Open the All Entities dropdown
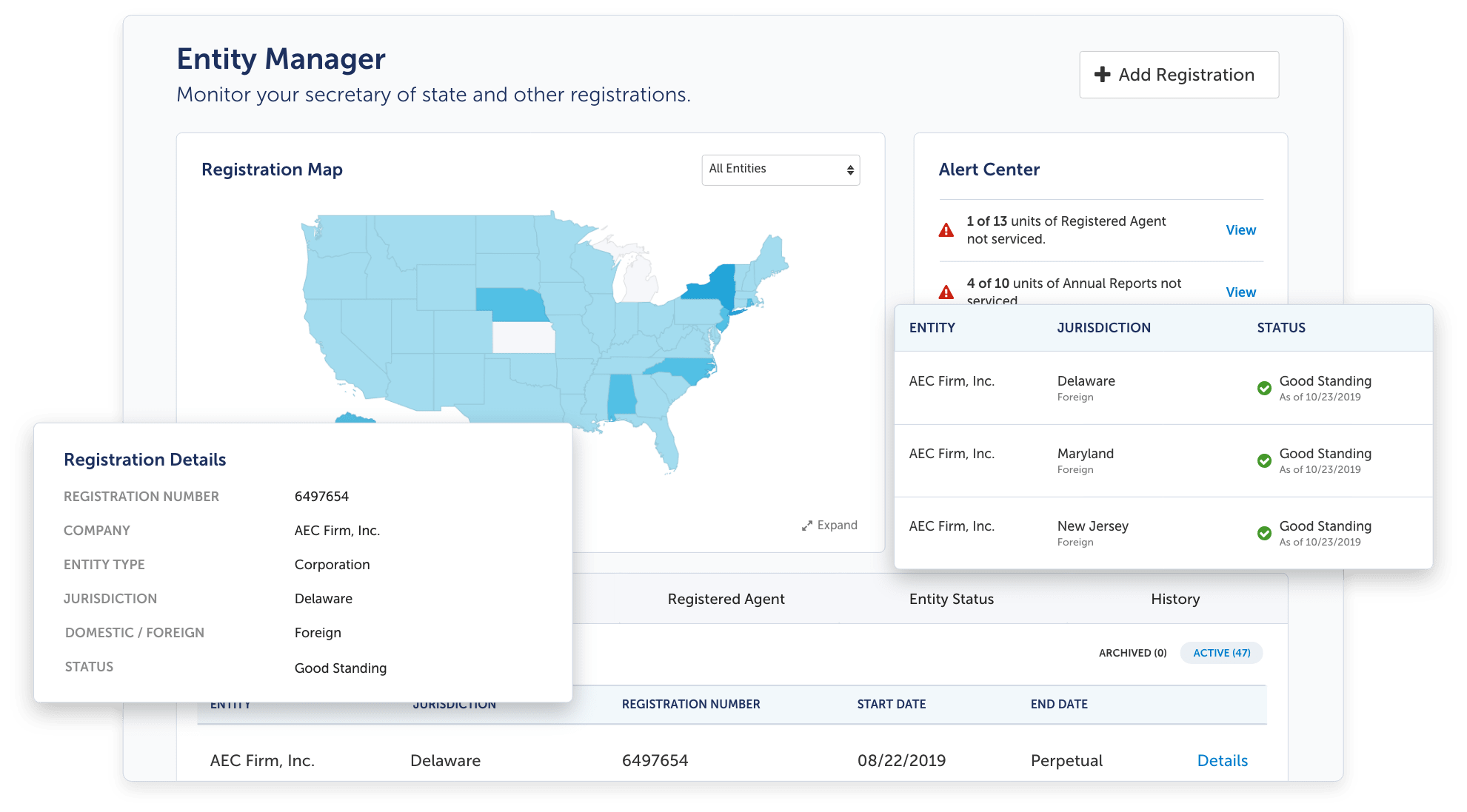 click(x=780, y=170)
